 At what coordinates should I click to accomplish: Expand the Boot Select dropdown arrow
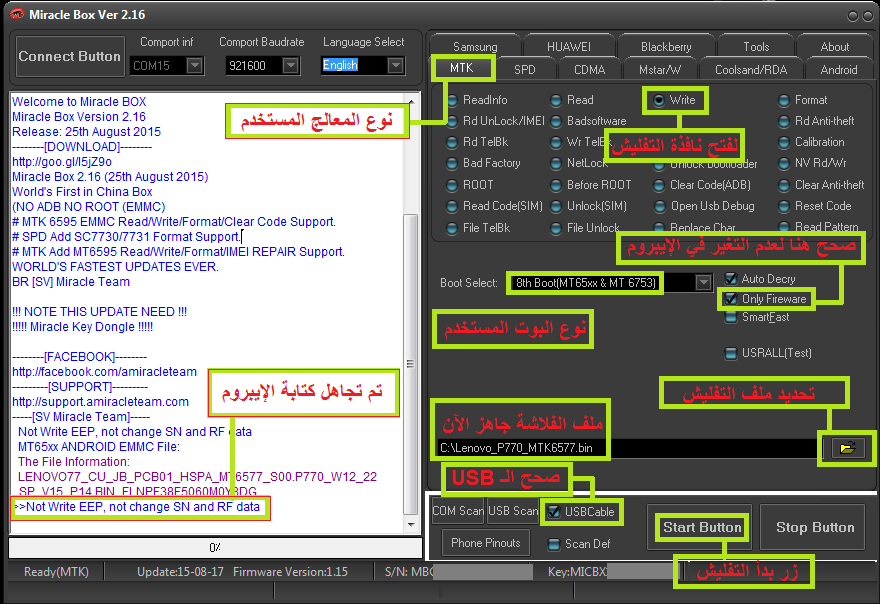point(703,282)
